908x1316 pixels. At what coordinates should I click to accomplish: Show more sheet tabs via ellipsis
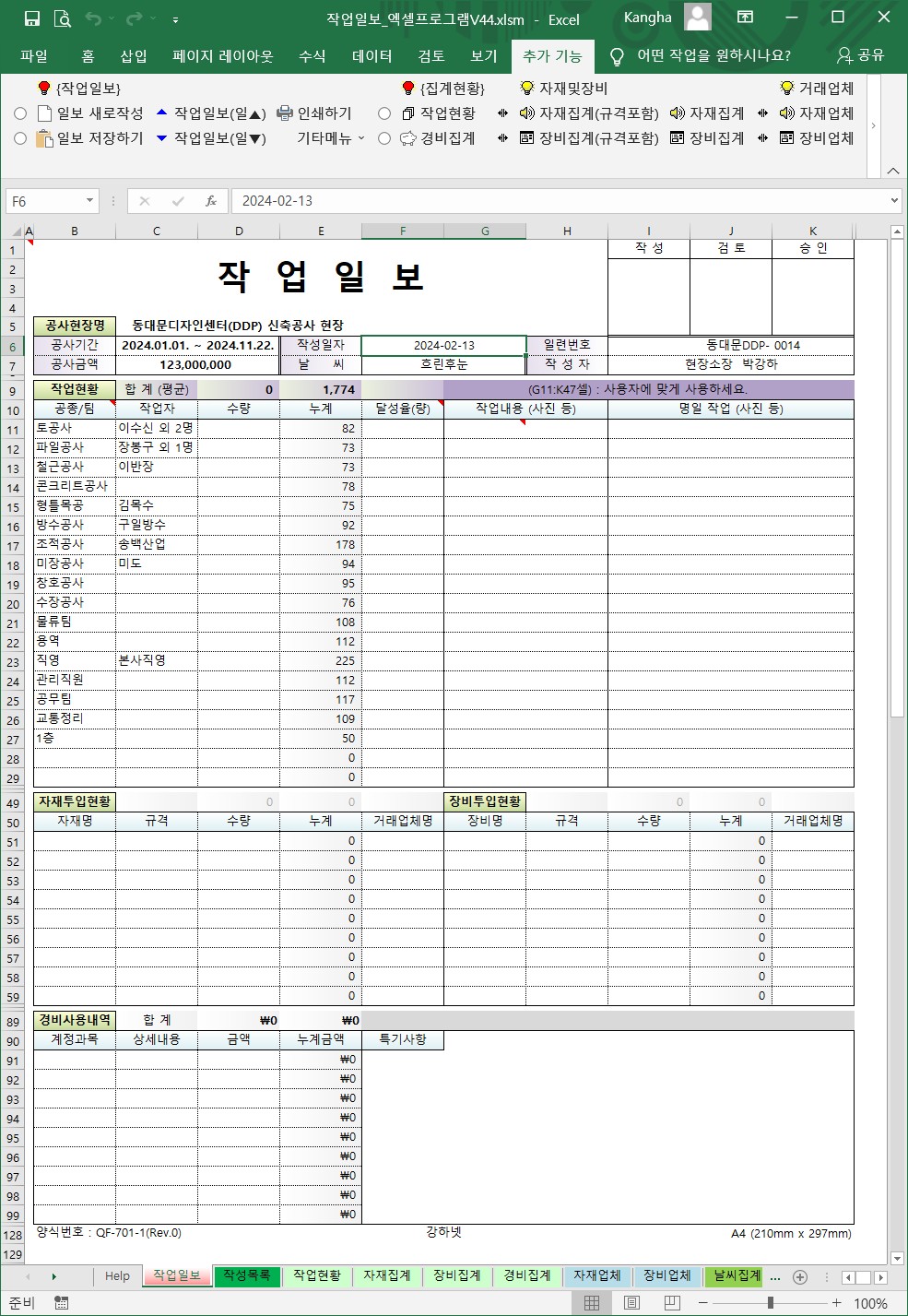(775, 1276)
